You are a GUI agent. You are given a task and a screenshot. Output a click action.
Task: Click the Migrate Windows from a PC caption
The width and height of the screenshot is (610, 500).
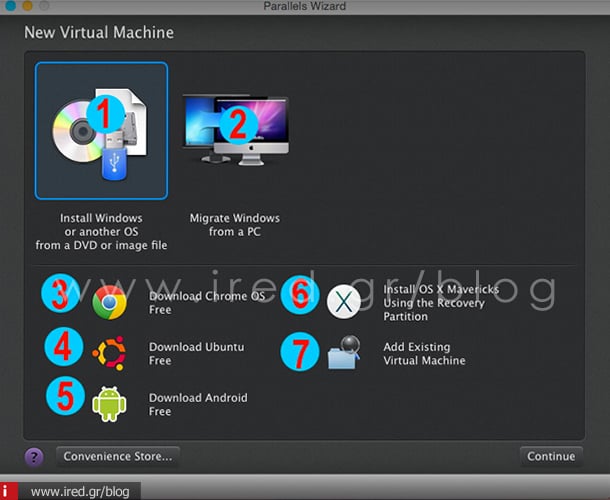click(x=235, y=225)
